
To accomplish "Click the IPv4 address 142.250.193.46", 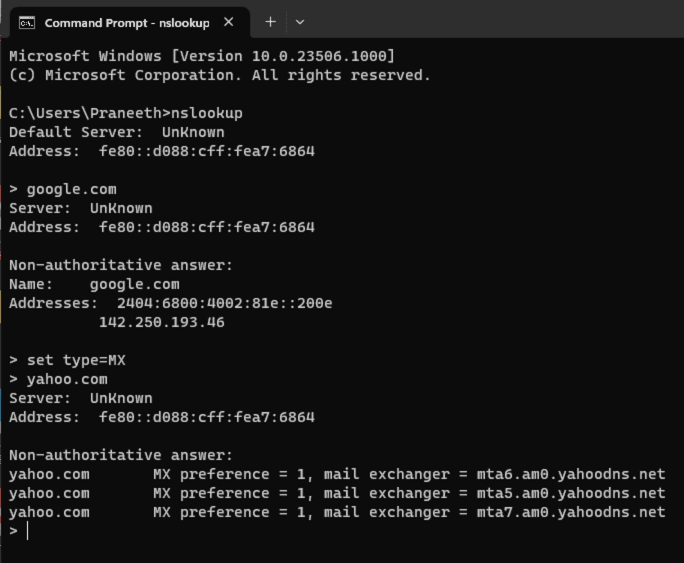I will point(162,322).
